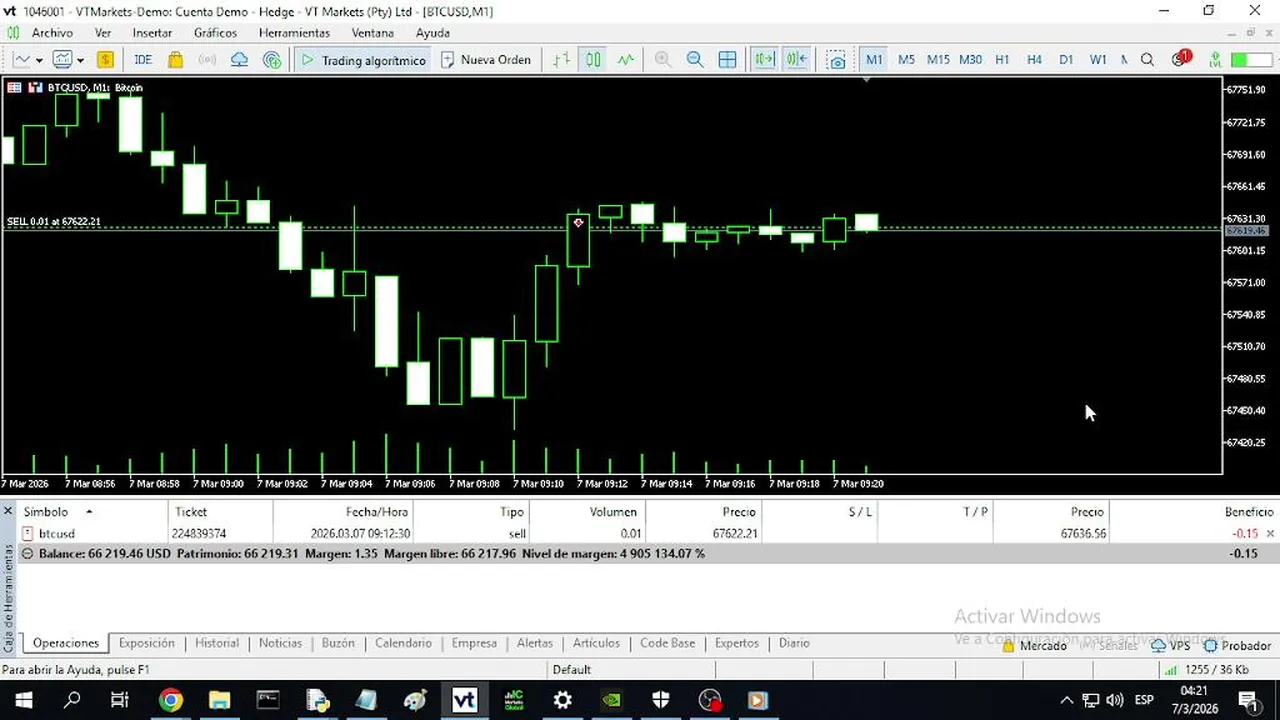1280x720 pixels.
Task: Switch to the Calendario tab
Action: tap(404, 643)
